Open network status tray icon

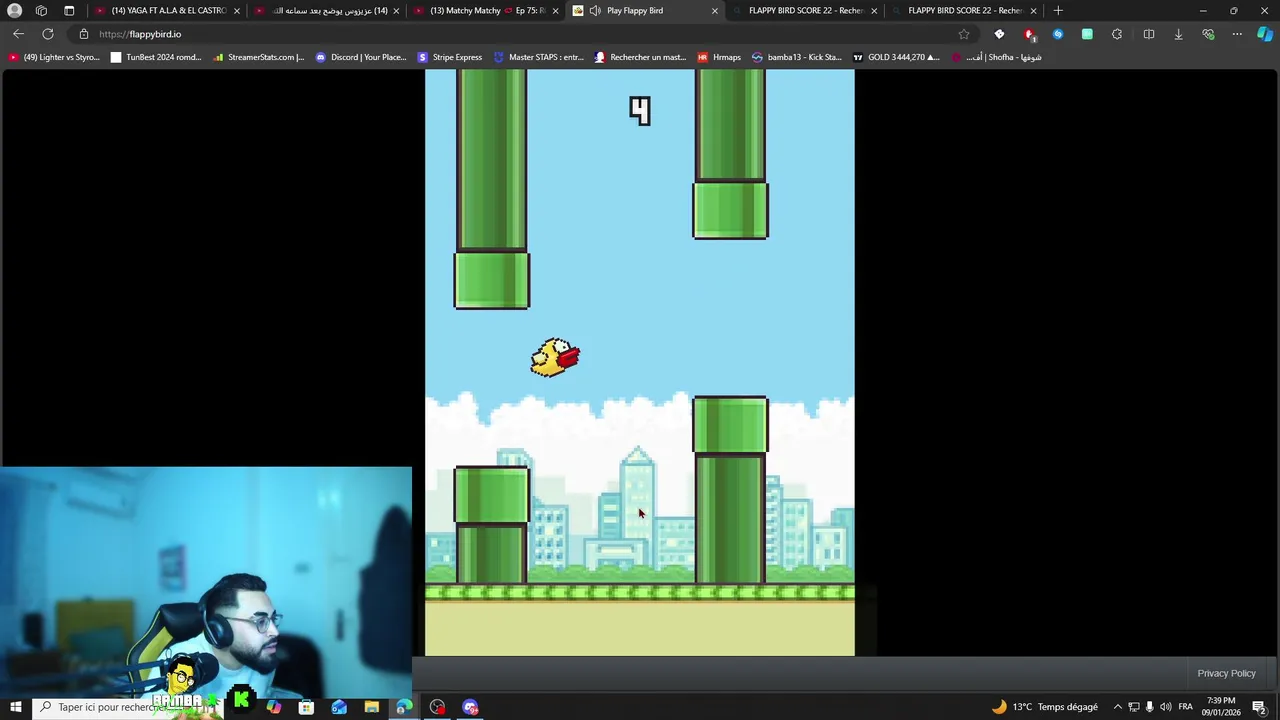coord(1134,707)
